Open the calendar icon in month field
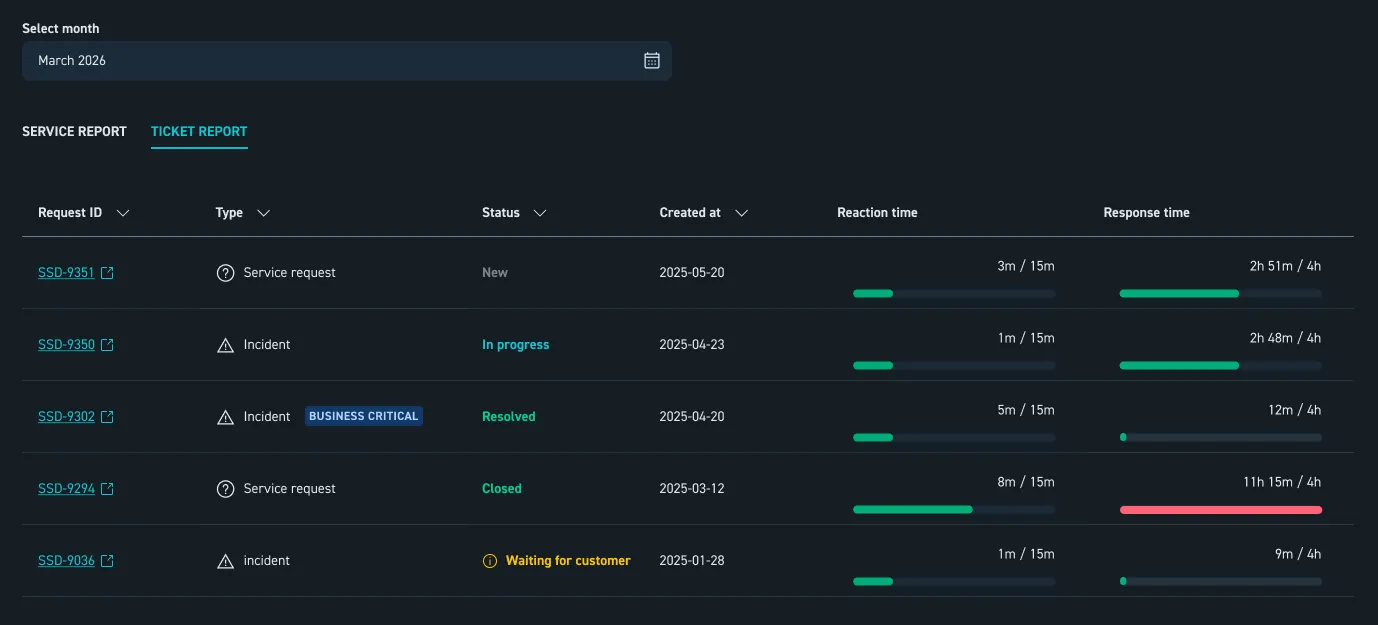 [652, 61]
